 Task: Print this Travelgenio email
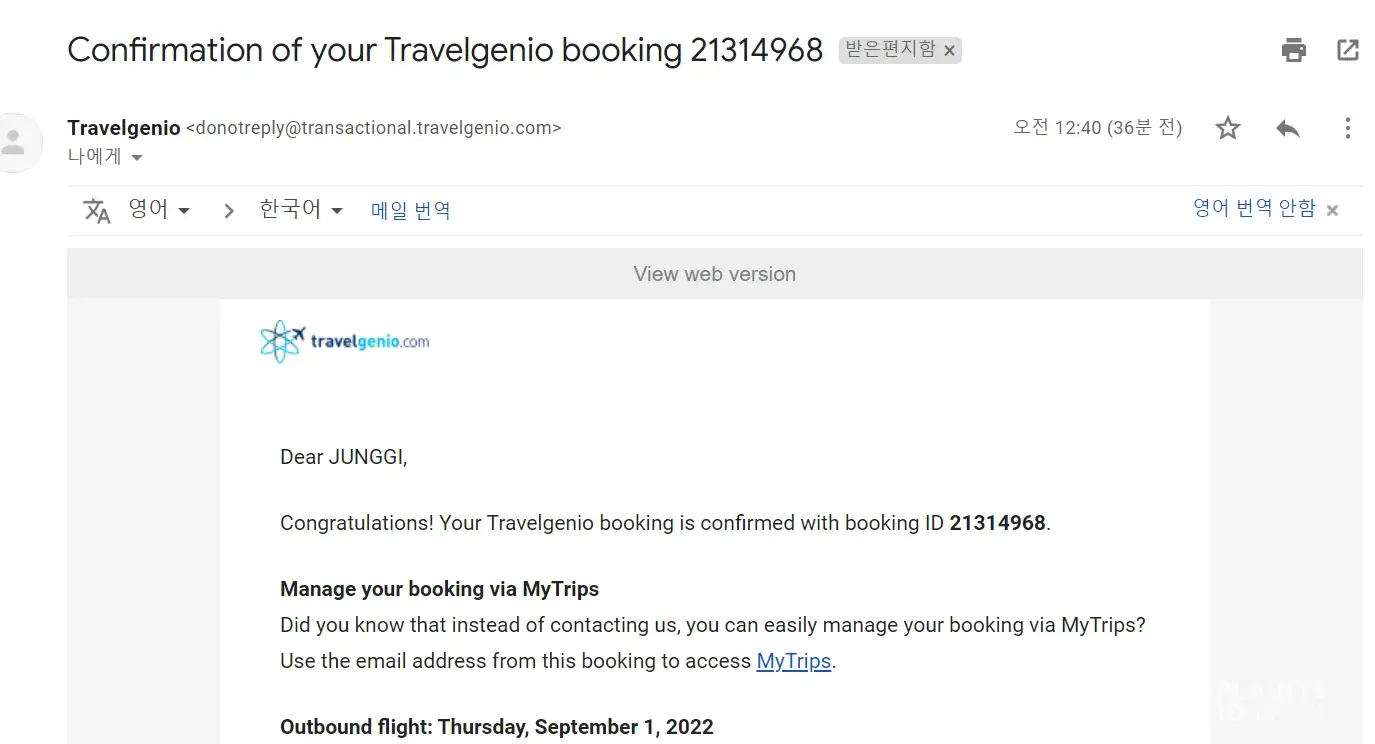coord(1294,50)
